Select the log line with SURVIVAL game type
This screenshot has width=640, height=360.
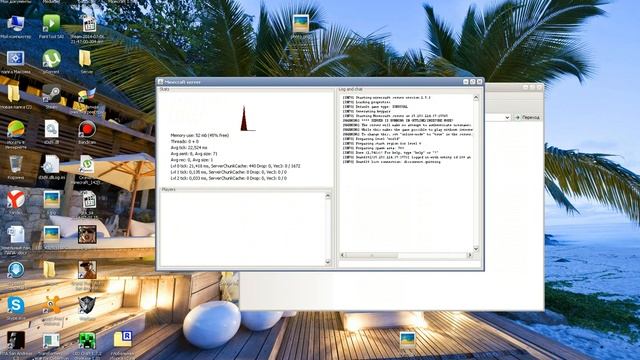click(375, 107)
